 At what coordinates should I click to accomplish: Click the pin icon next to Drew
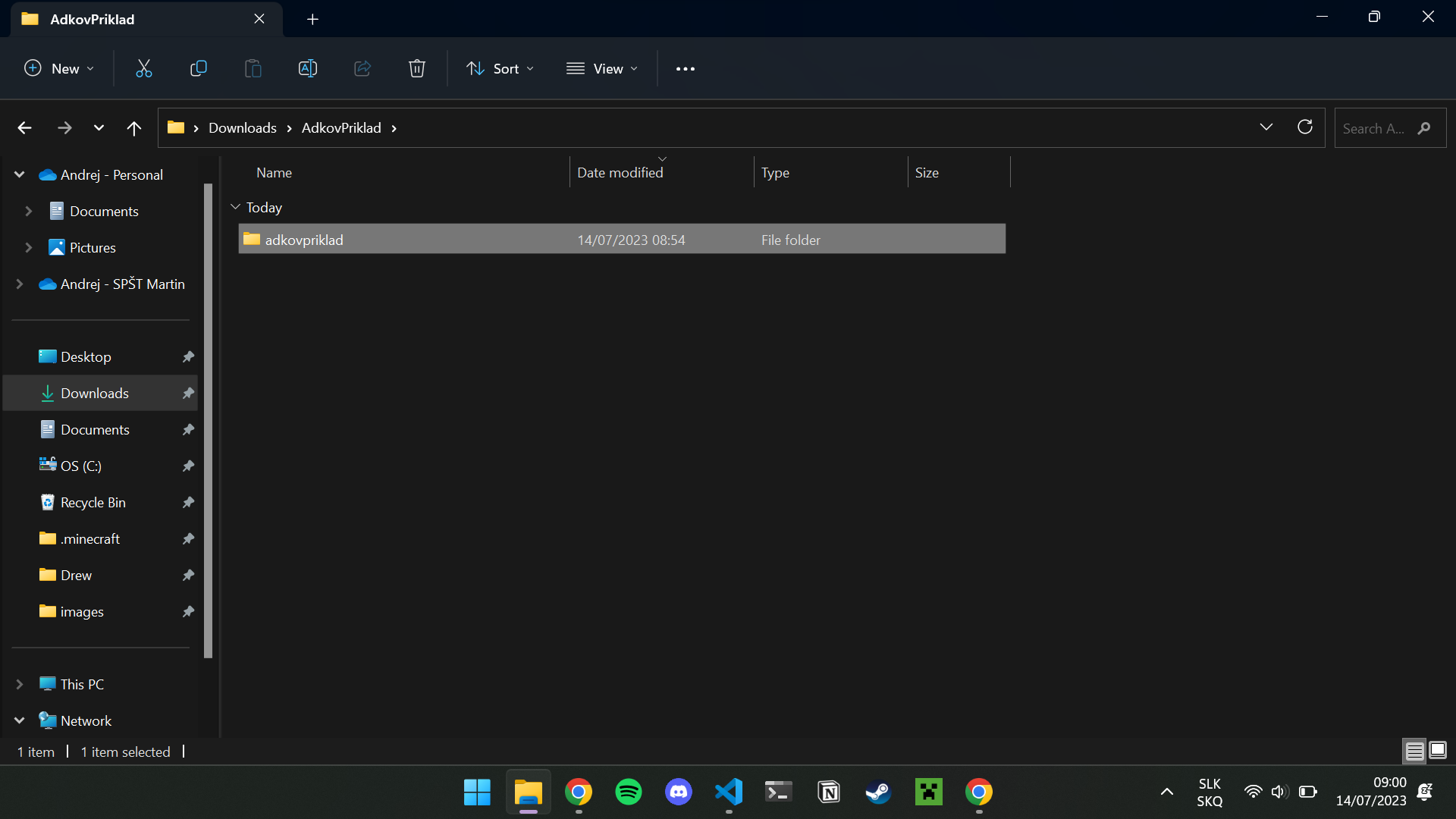tap(188, 575)
